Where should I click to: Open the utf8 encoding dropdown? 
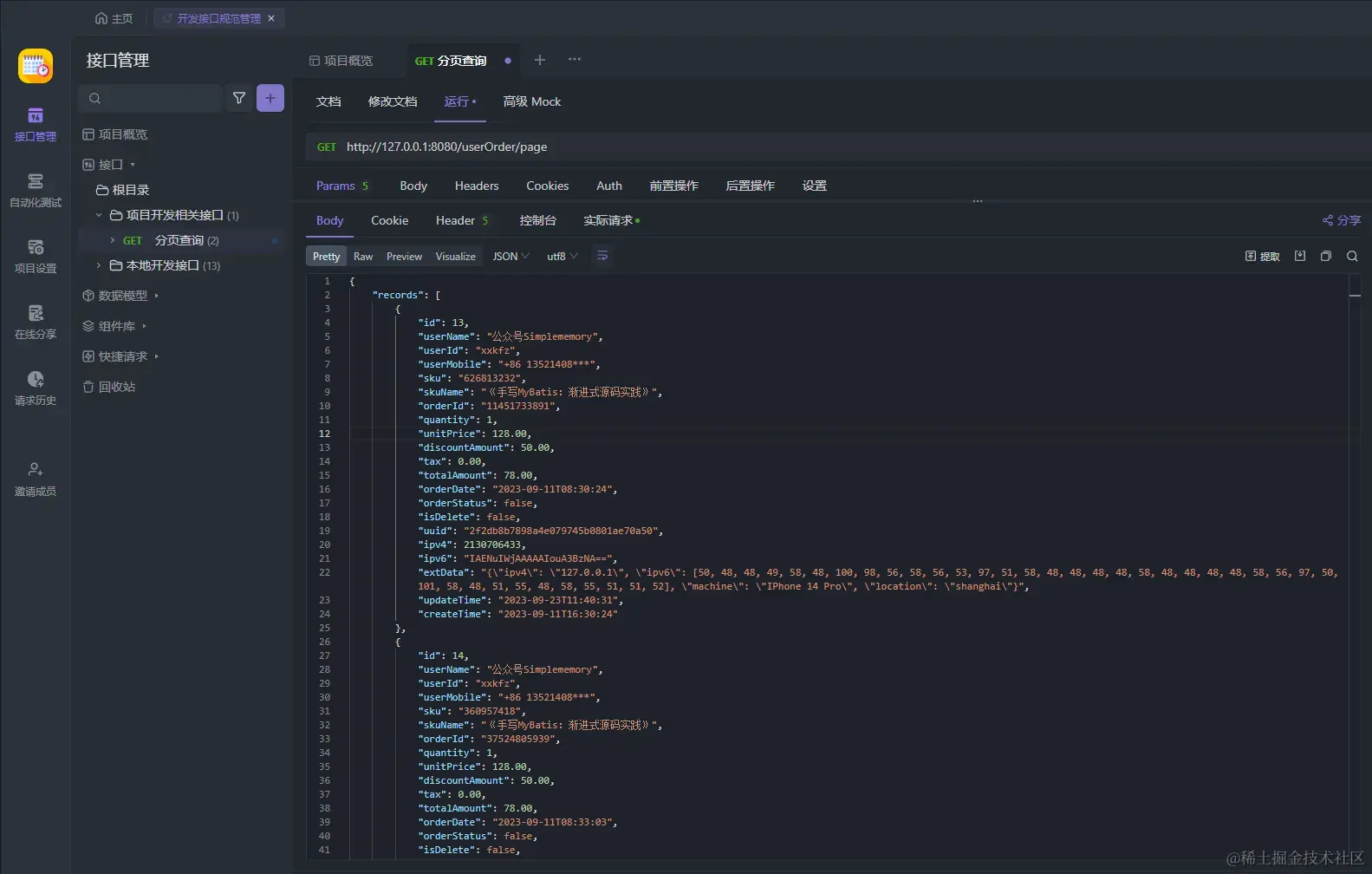pyautogui.click(x=562, y=256)
